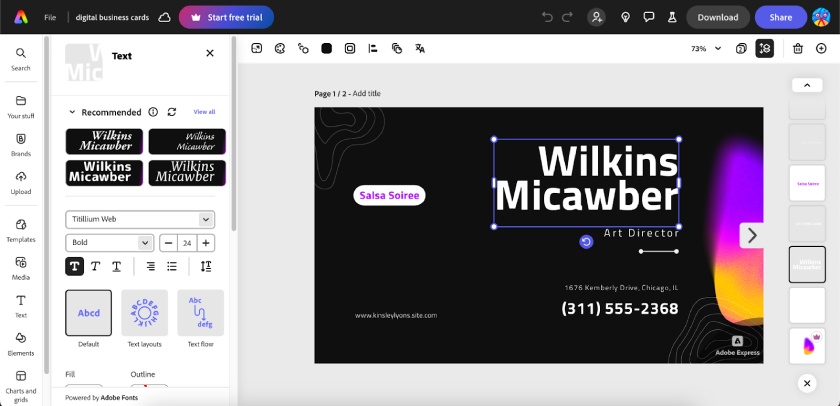This screenshot has width=840, height=406.
Task: Click Add title next to Page 1 / 2
Action: point(366,93)
